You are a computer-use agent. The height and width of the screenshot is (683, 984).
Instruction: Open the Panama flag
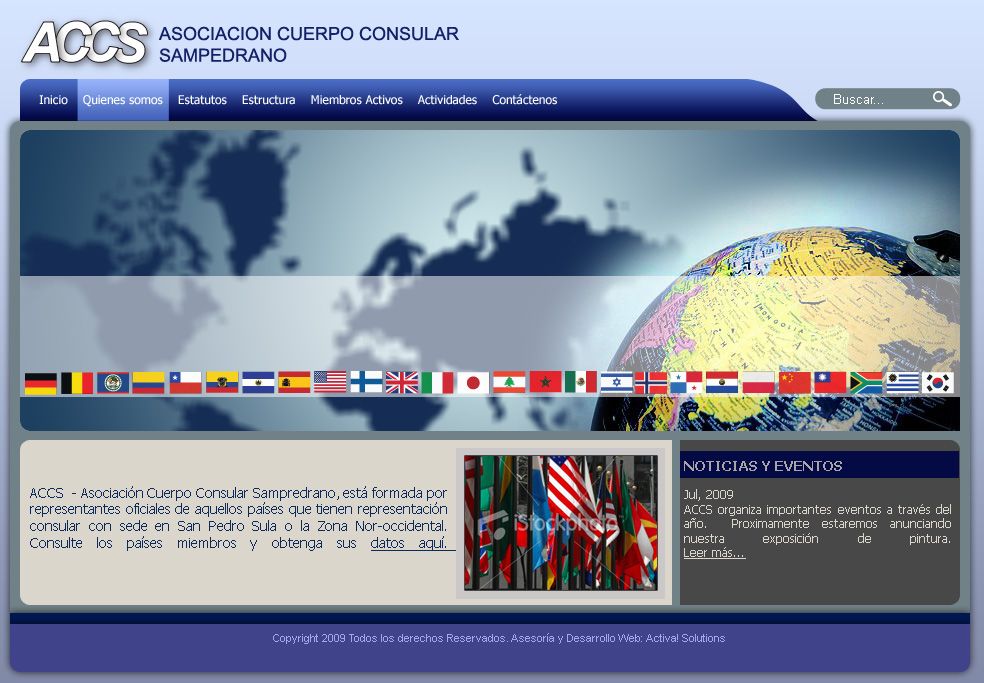click(686, 382)
